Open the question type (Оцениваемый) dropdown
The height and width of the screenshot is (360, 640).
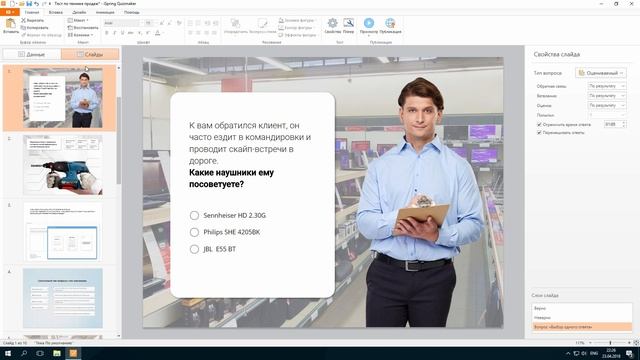[x=601, y=73]
